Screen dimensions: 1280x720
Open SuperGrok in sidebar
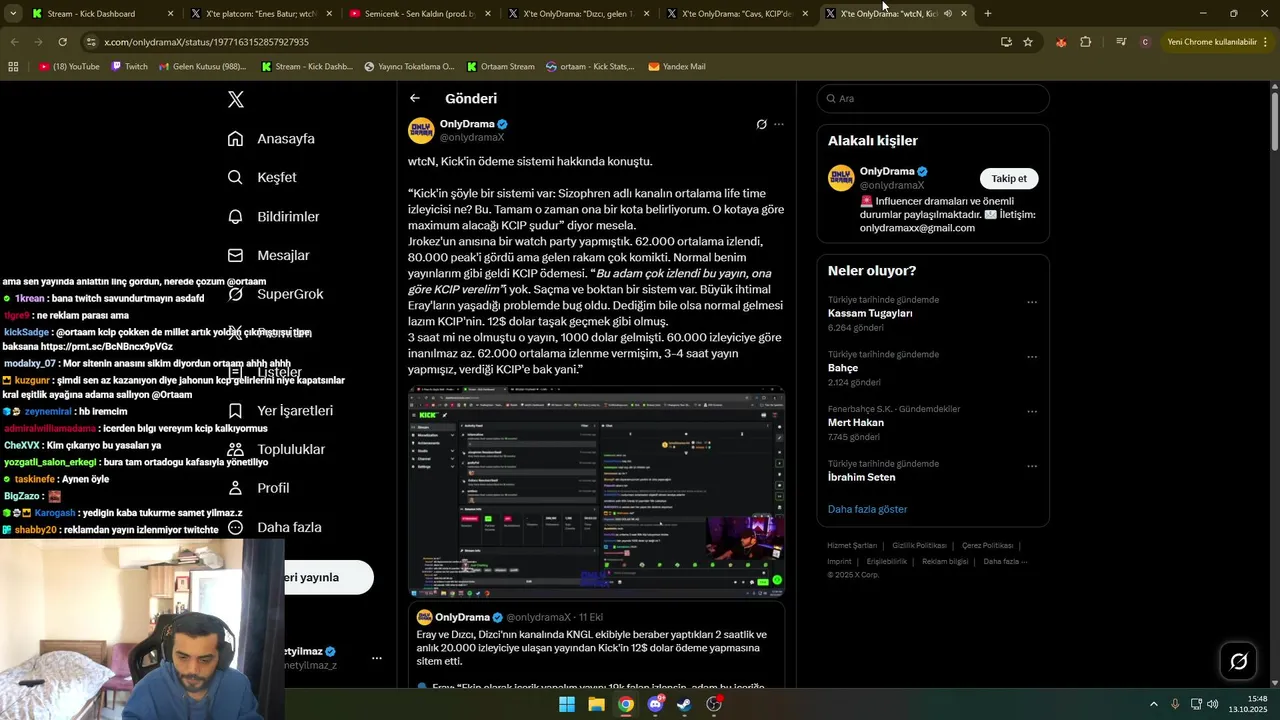tap(275, 294)
